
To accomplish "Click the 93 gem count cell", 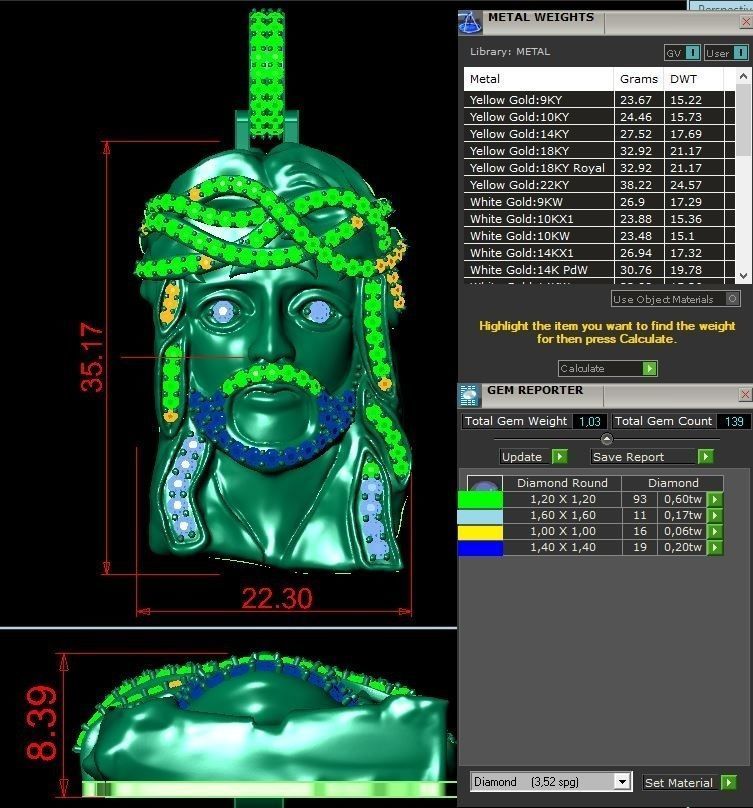I will (640, 499).
